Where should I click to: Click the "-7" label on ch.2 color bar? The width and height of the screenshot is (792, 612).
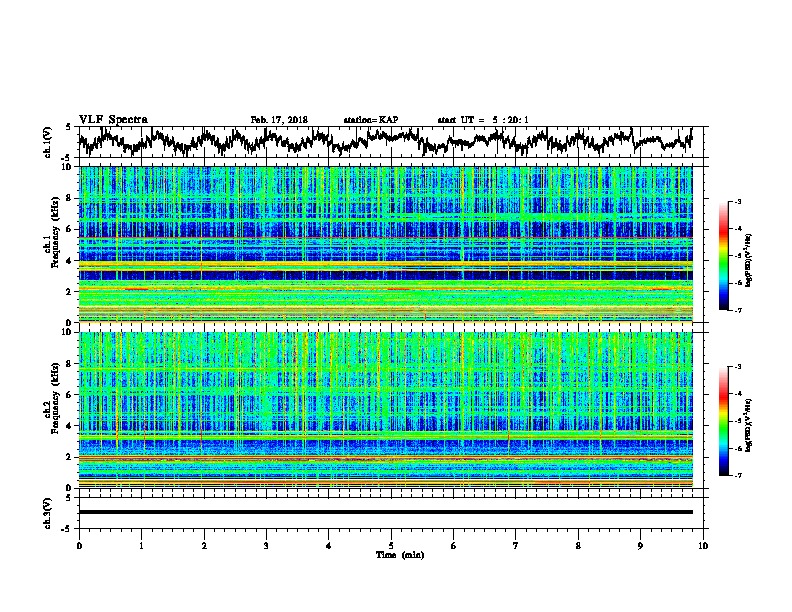(737, 475)
